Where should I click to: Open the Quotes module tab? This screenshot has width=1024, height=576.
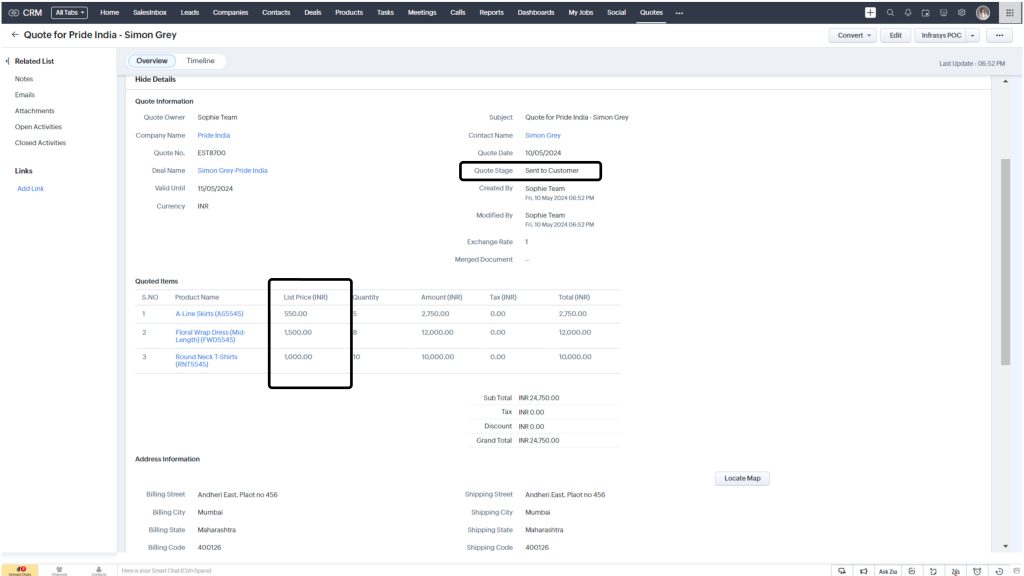pyautogui.click(x=651, y=12)
